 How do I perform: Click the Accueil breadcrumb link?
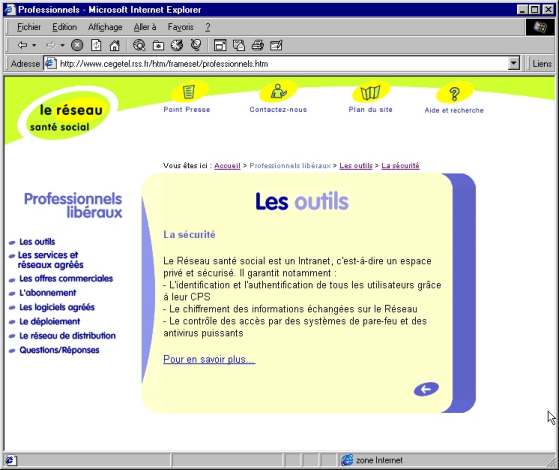[x=227, y=165]
